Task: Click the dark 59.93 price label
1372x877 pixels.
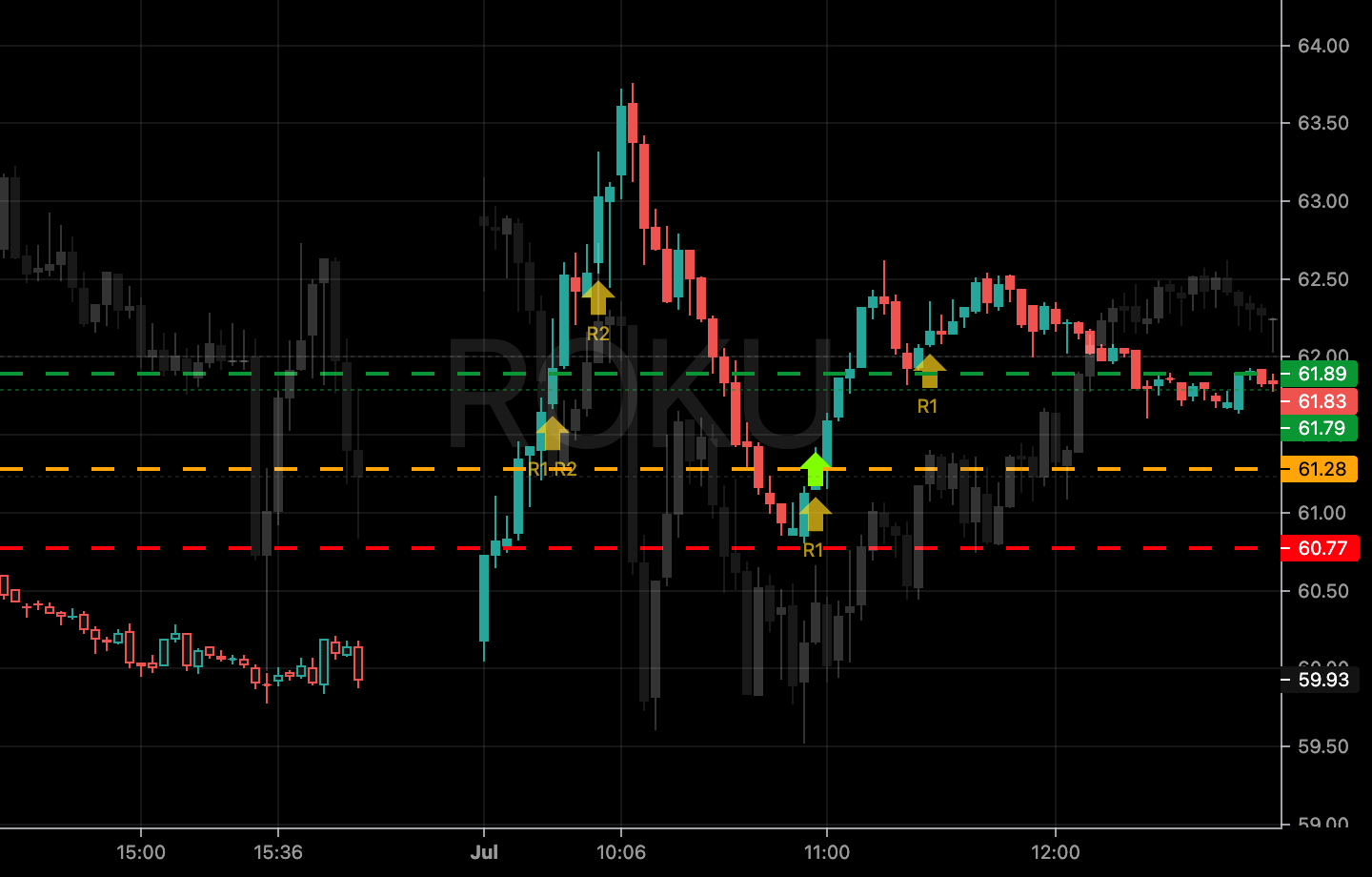Action: [1322, 680]
